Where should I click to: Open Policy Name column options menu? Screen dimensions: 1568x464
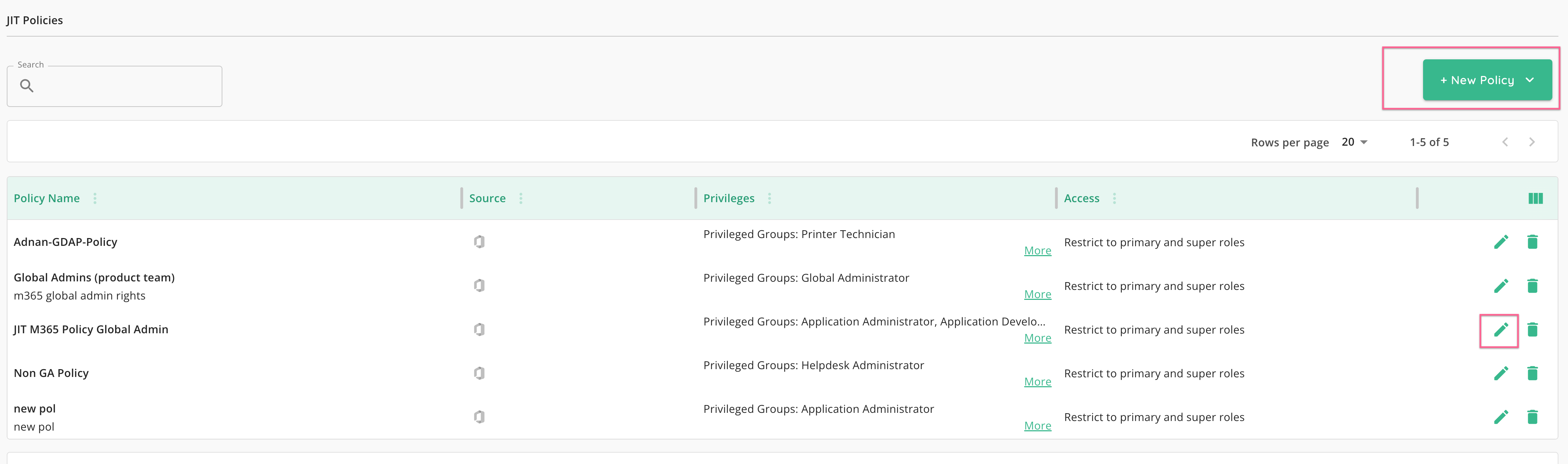(95, 199)
